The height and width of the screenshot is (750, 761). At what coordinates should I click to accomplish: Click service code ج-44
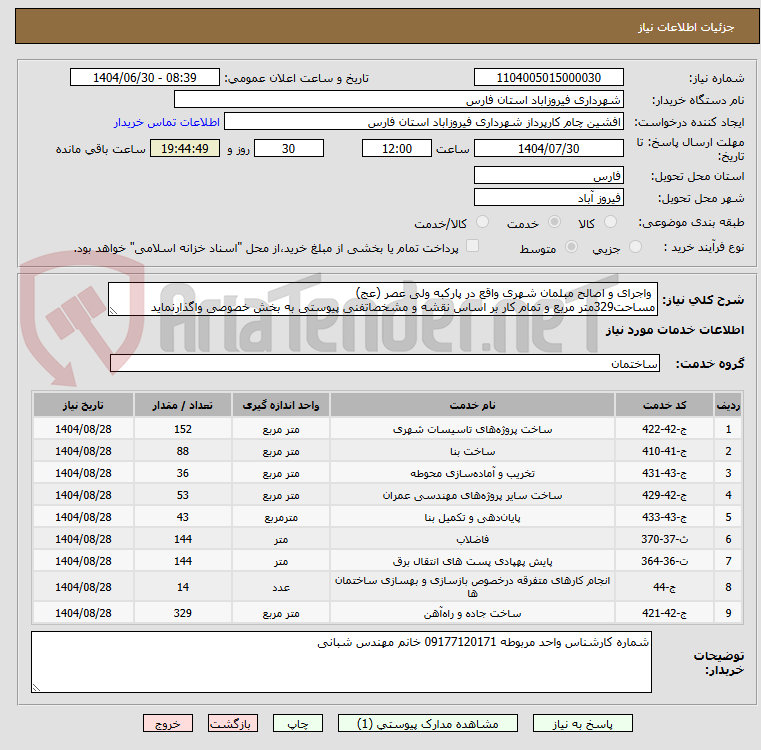coord(664,587)
